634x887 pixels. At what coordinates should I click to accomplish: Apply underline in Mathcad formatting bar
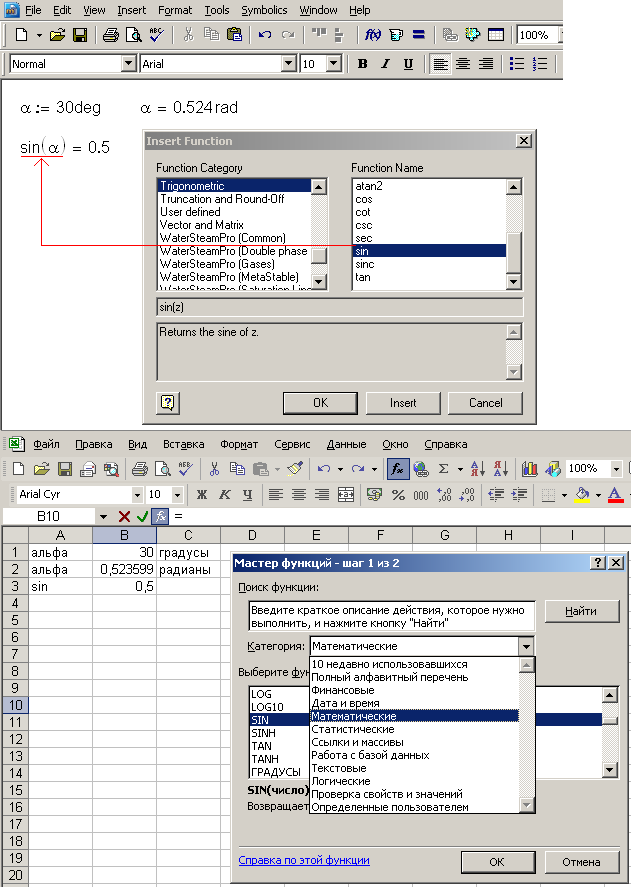coord(408,64)
